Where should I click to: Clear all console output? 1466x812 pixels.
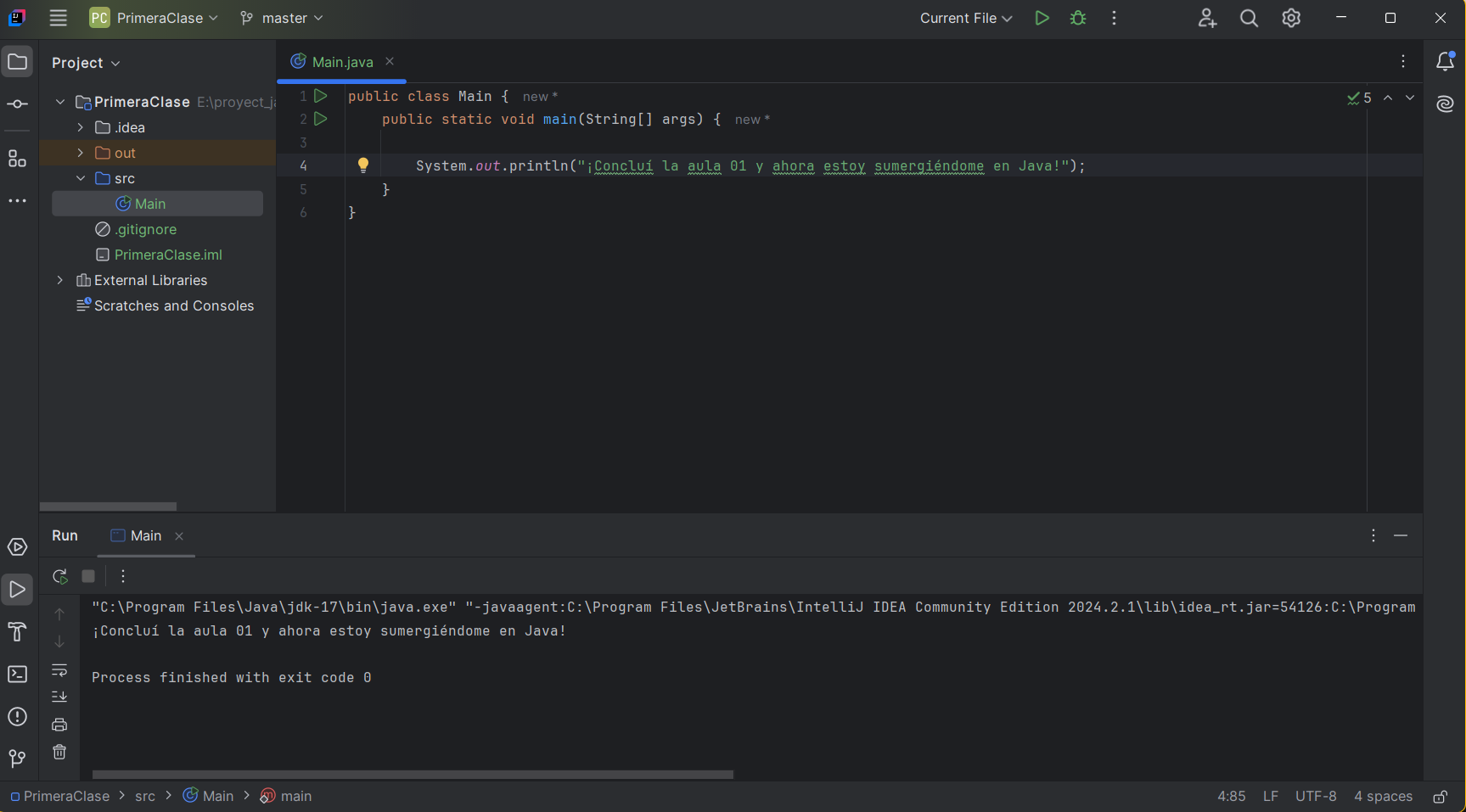pyautogui.click(x=59, y=752)
